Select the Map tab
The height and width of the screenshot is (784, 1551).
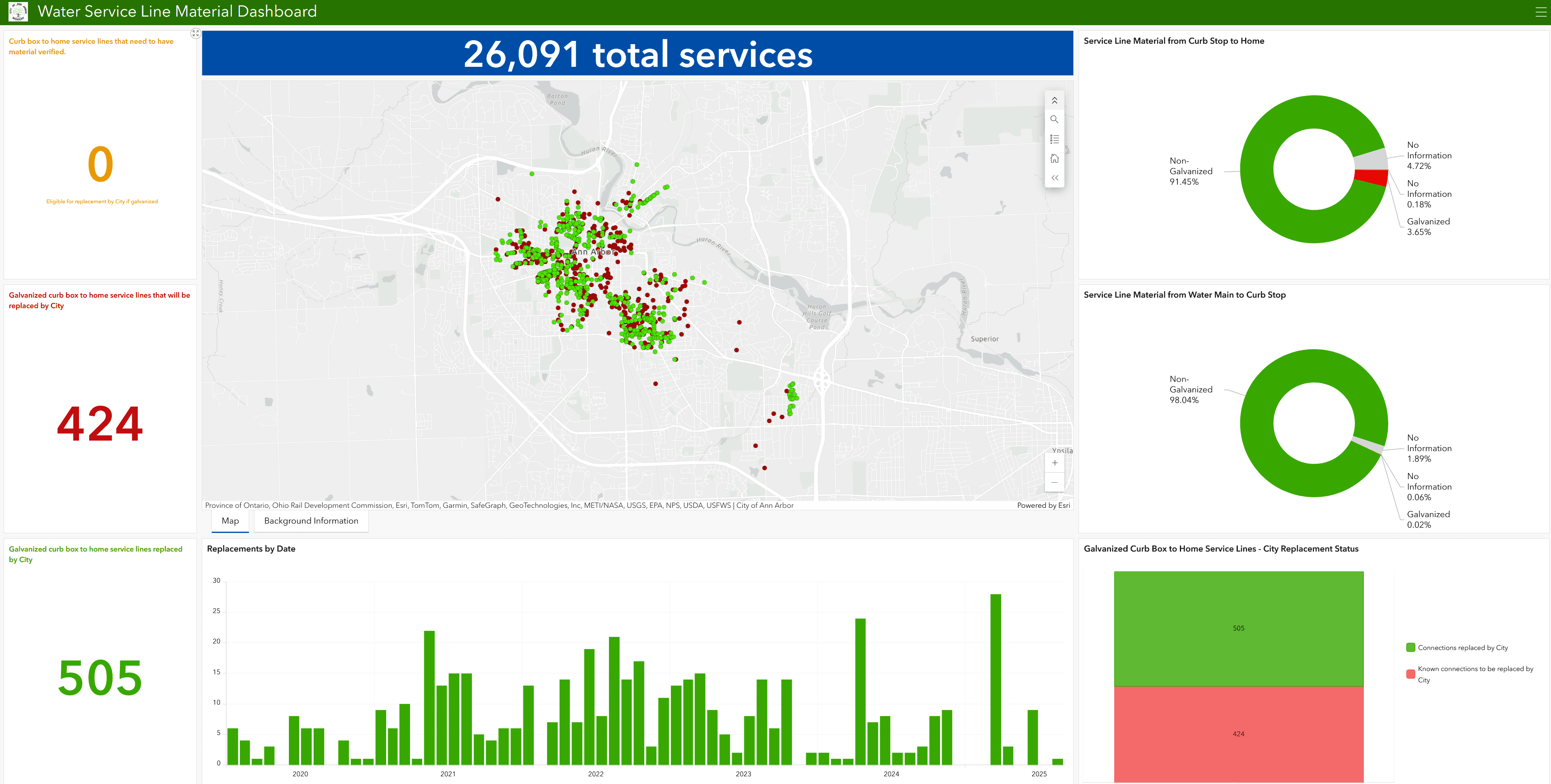[x=229, y=520]
